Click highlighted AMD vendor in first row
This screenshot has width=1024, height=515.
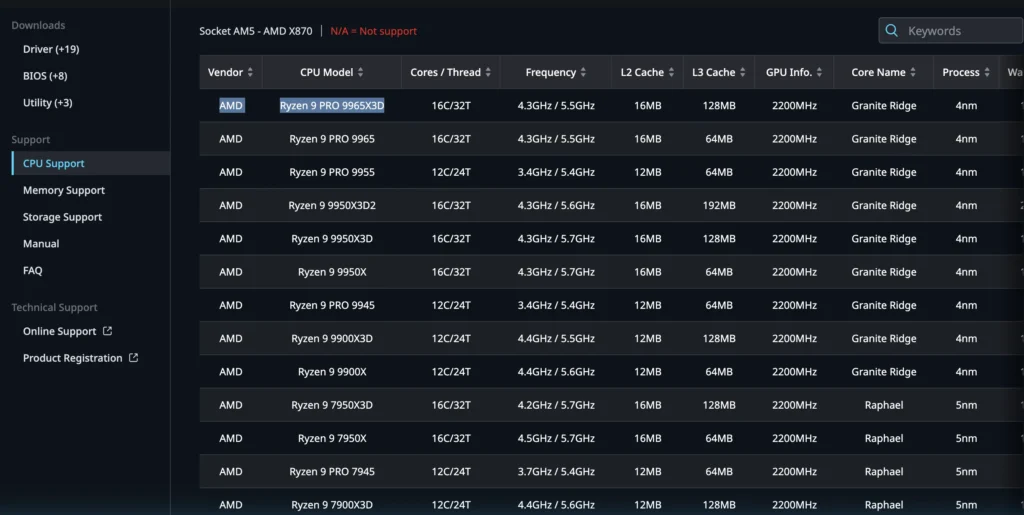[231, 105]
